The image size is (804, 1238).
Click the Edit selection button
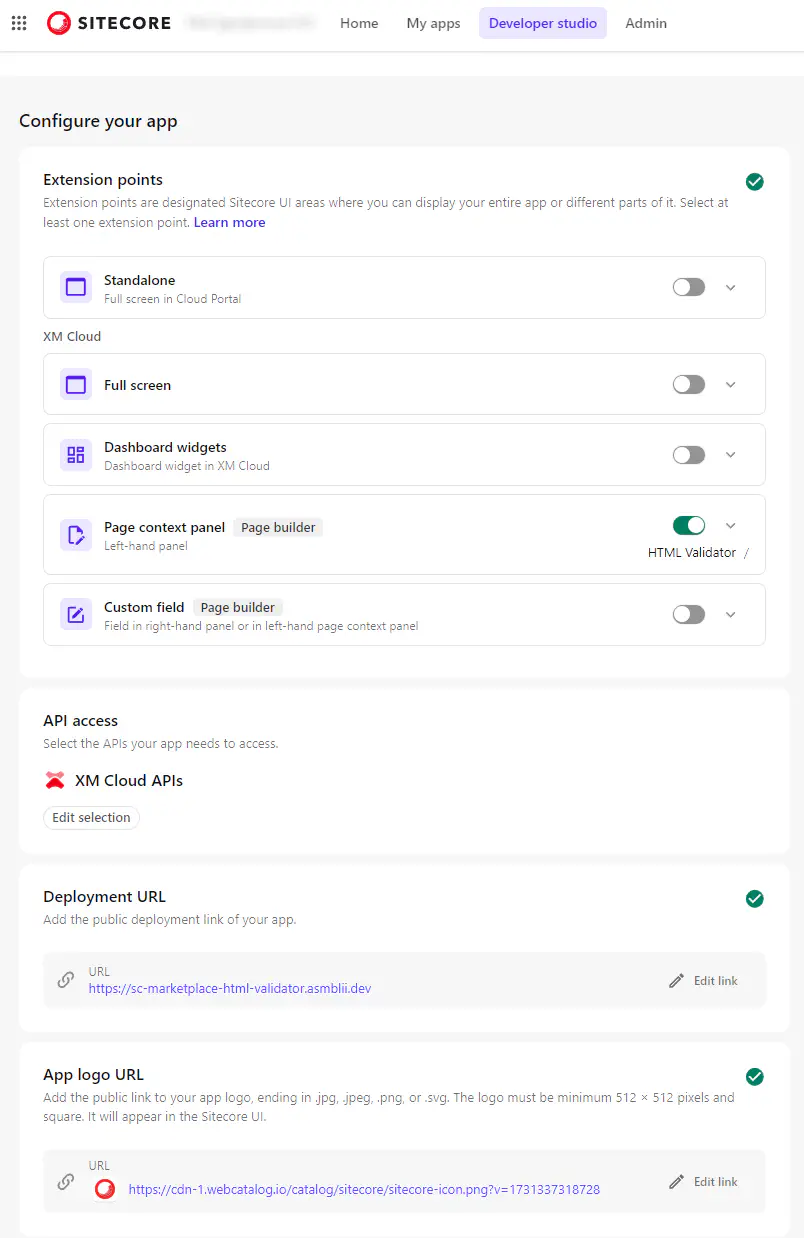coord(91,817)
